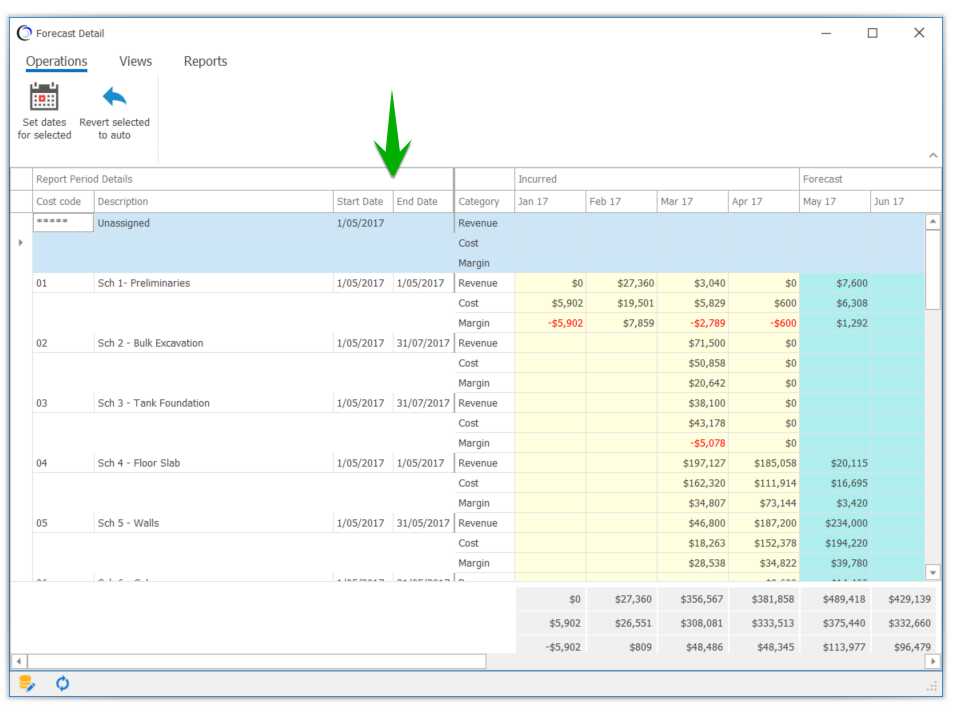Select Sch 5 - Walls description
The width and height of the screenshot is (956, 705).
tap(213, 523)
